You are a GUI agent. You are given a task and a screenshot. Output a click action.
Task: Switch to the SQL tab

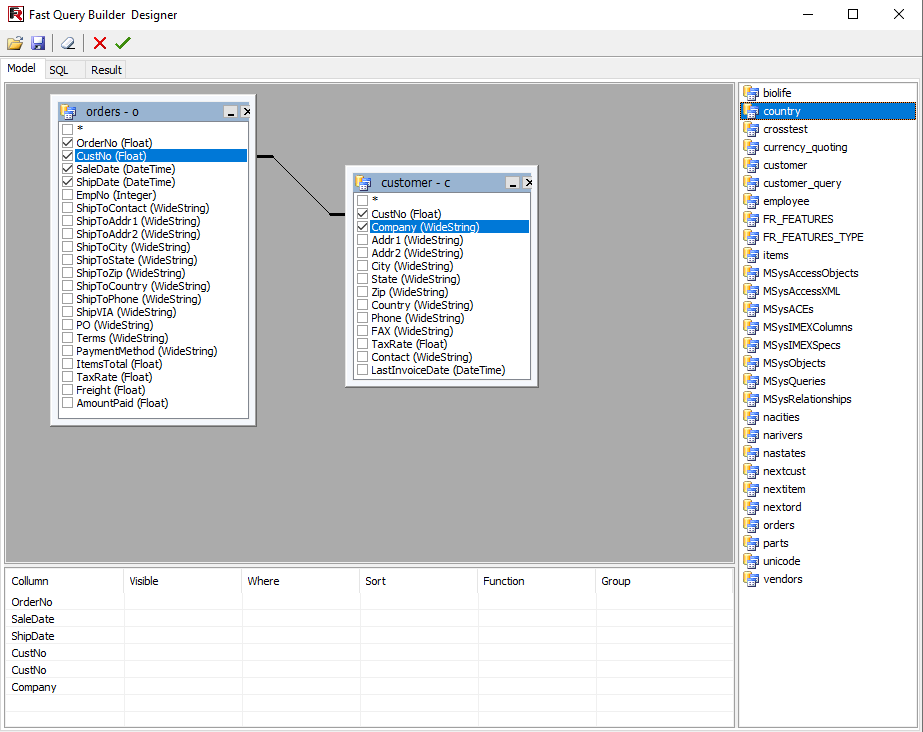click(59, 70)
